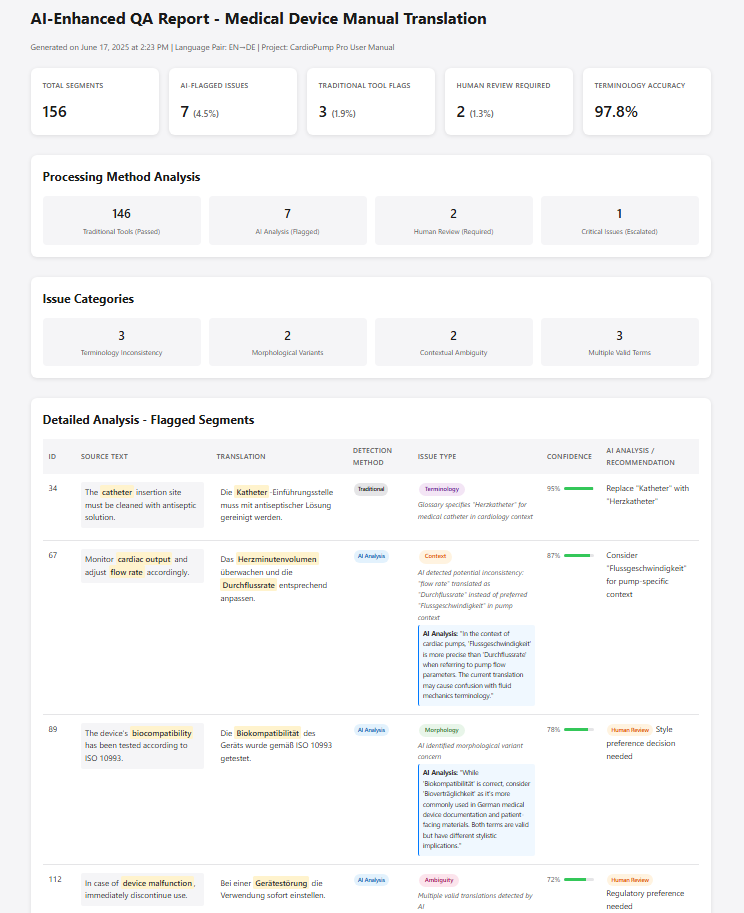
Task: Click highlighted term 'Durchflussrate'
Action: pos(249,585)
